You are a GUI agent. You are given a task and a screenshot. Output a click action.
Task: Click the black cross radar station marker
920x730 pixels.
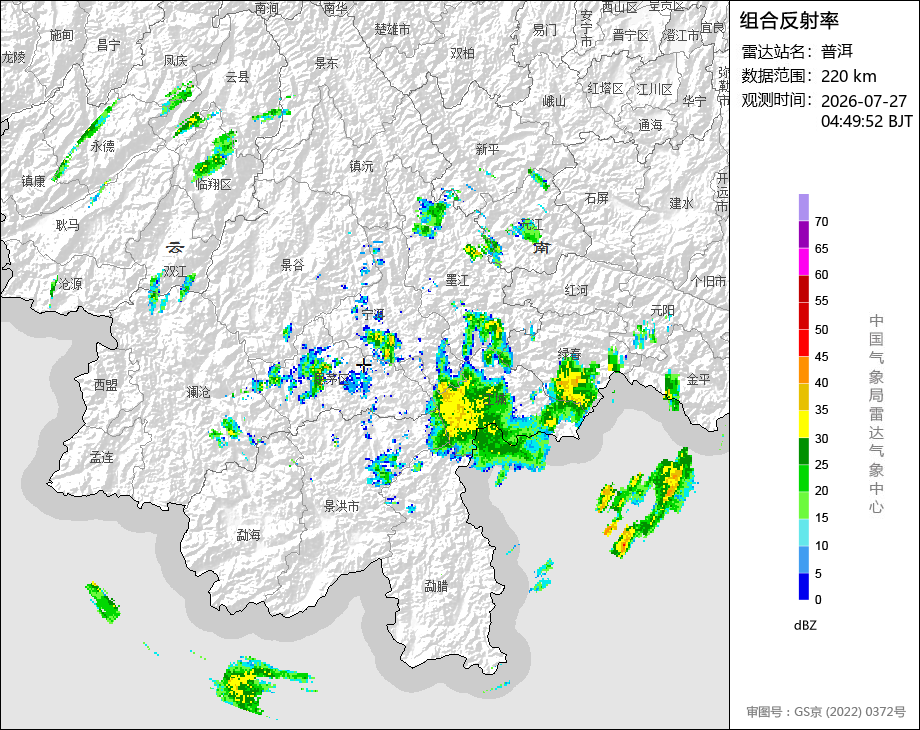[364, 366]
